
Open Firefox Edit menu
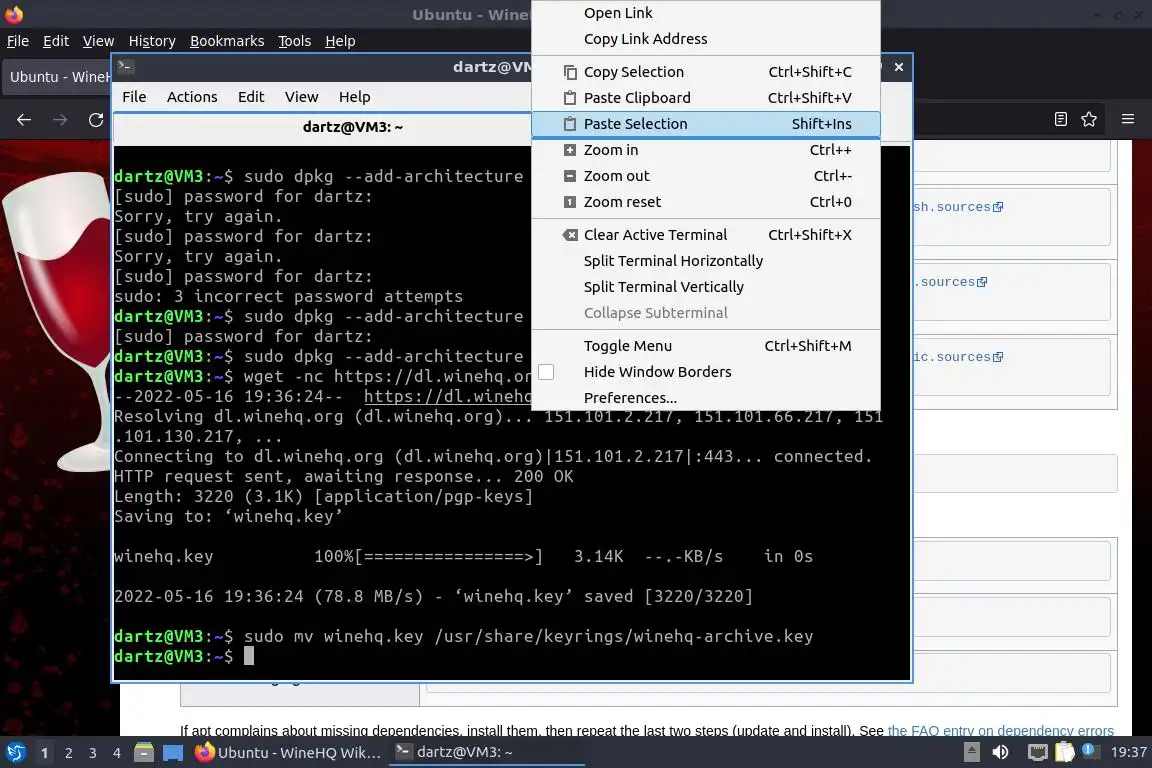coord(56,41)
